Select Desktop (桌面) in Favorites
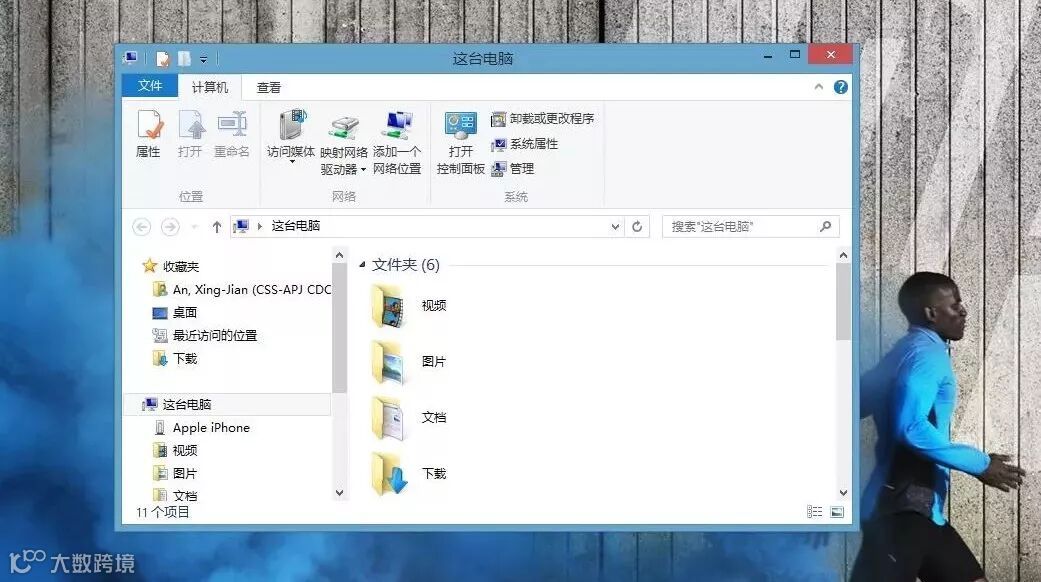Image resolution: width=1041 pixels, height=582 pixels. click(175, 313)
